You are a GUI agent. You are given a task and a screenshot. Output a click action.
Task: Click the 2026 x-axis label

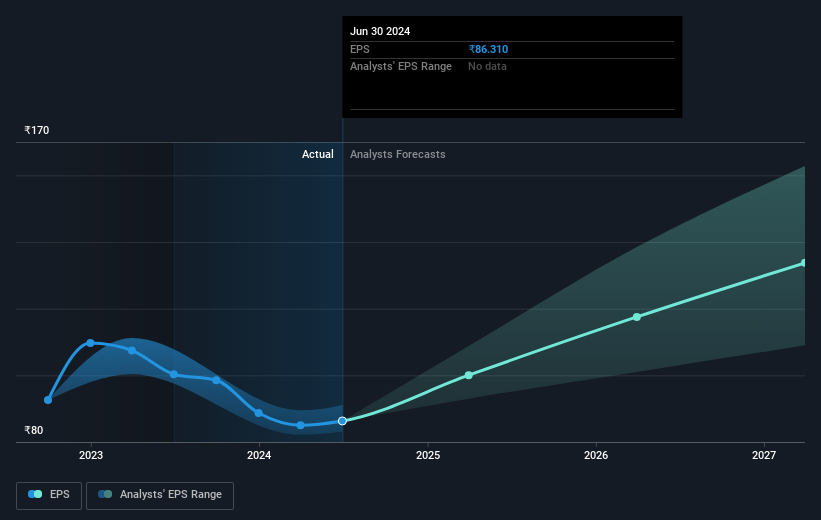tap(596, 456)
